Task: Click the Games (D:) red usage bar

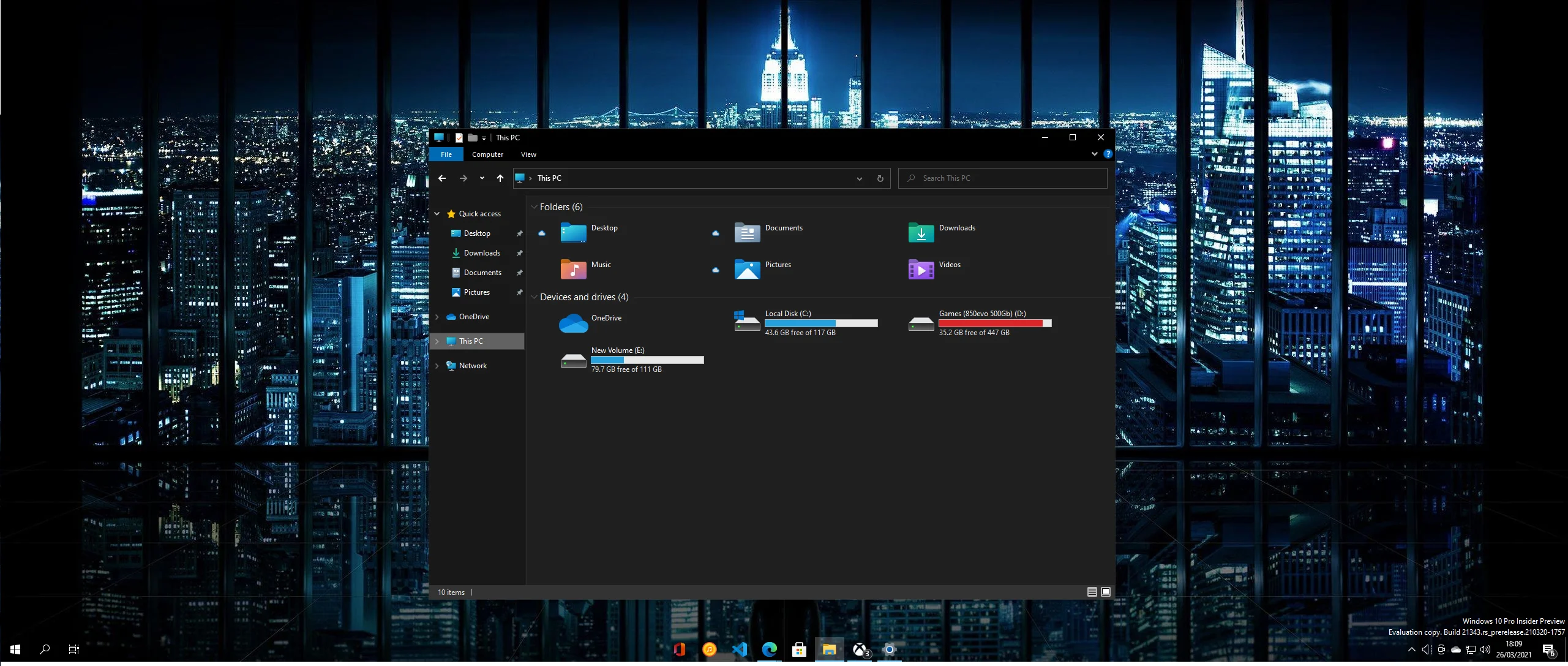Action: point(995,323)
